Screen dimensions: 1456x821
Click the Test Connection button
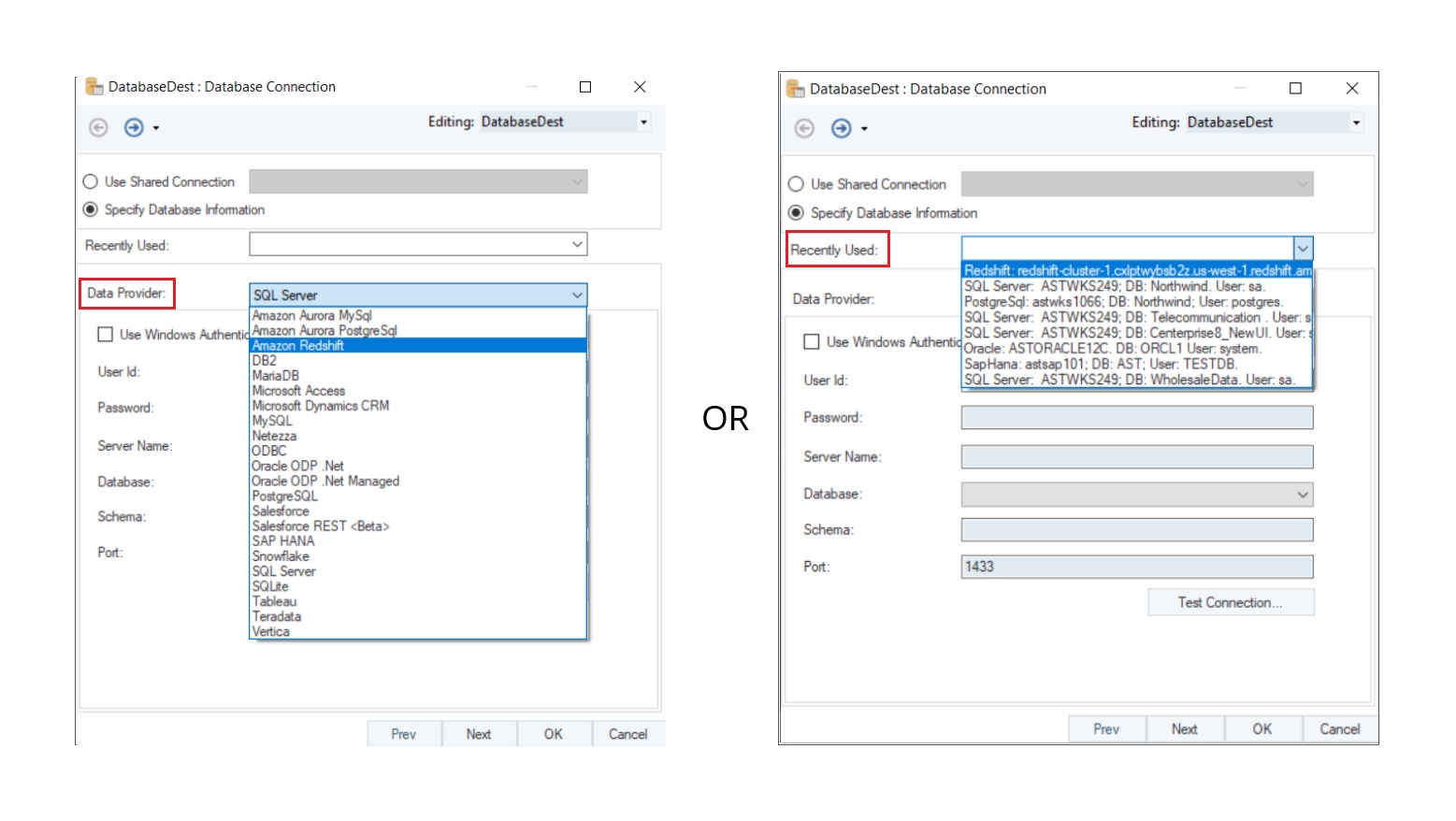[x=1230, y=602]
